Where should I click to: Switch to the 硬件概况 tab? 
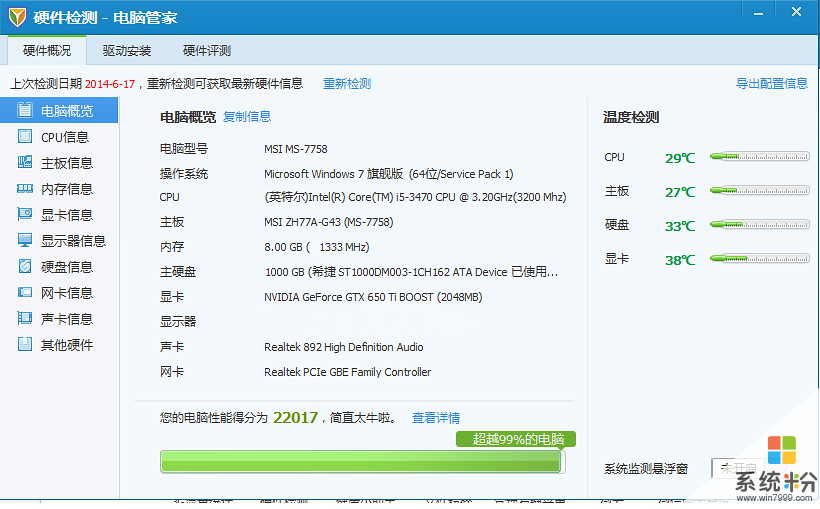(47, 51)
